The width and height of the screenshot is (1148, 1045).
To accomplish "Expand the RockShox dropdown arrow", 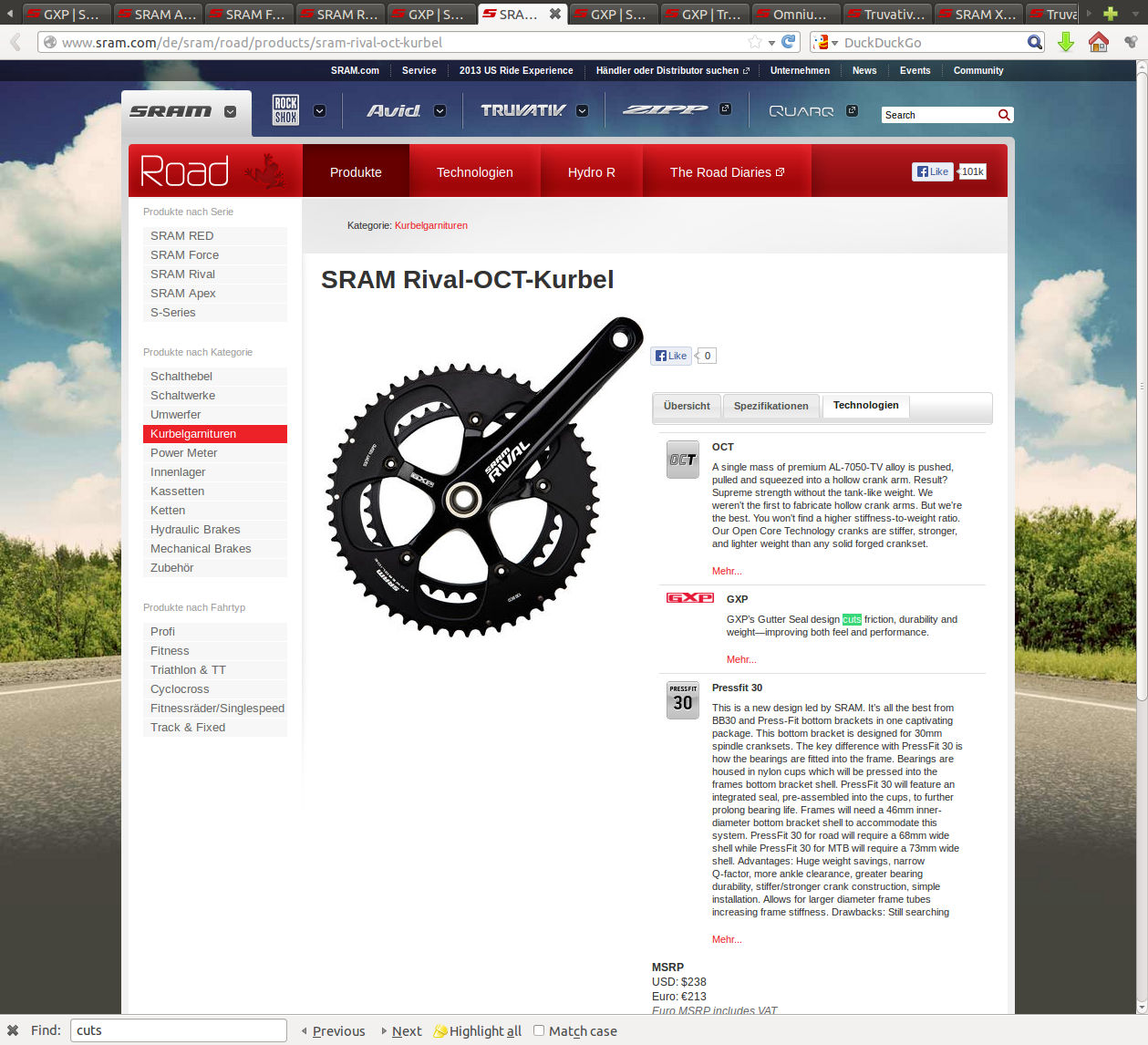I will click(x=319, y=111).
